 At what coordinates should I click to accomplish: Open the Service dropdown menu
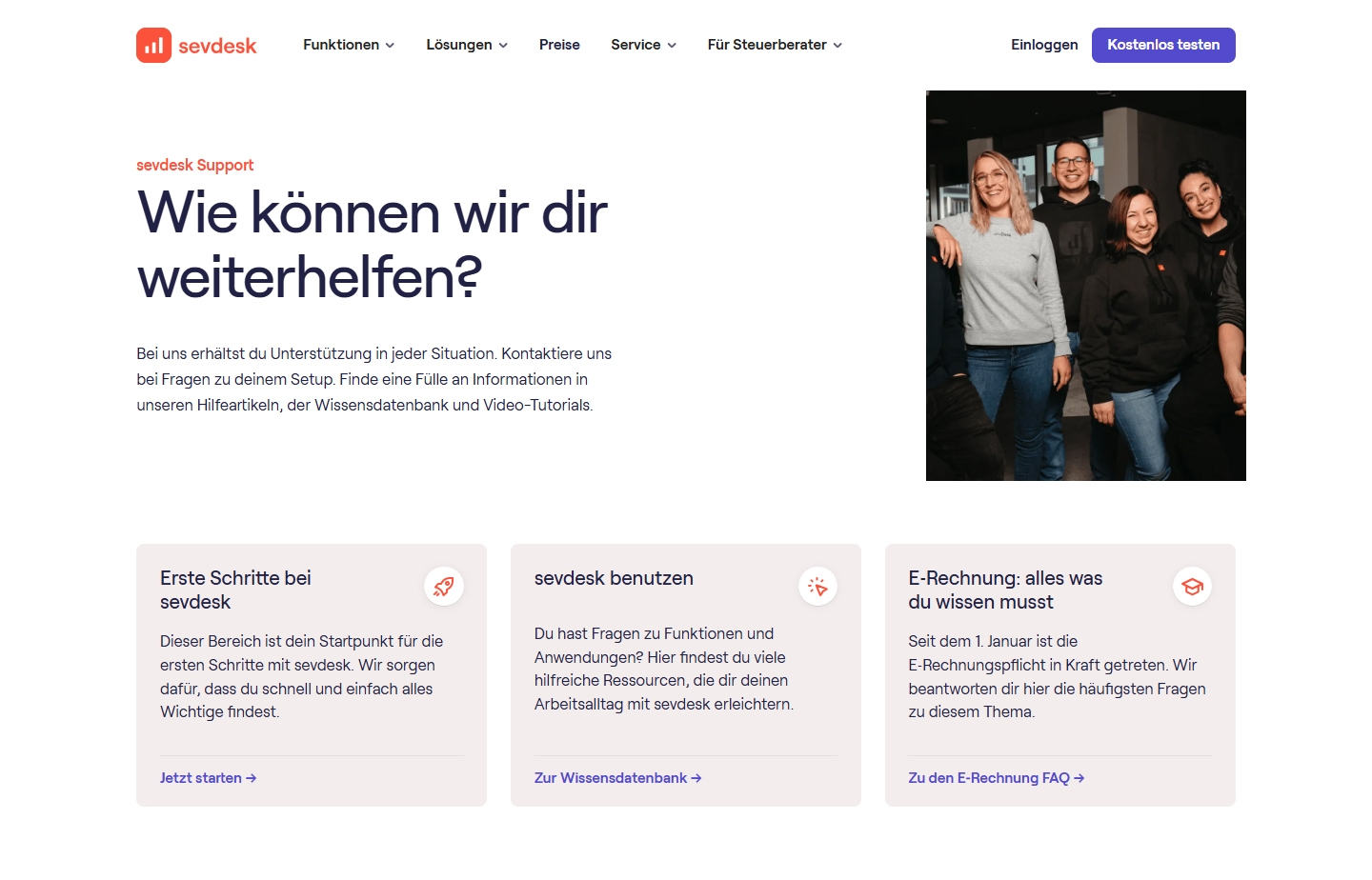[x=644, y=45]
